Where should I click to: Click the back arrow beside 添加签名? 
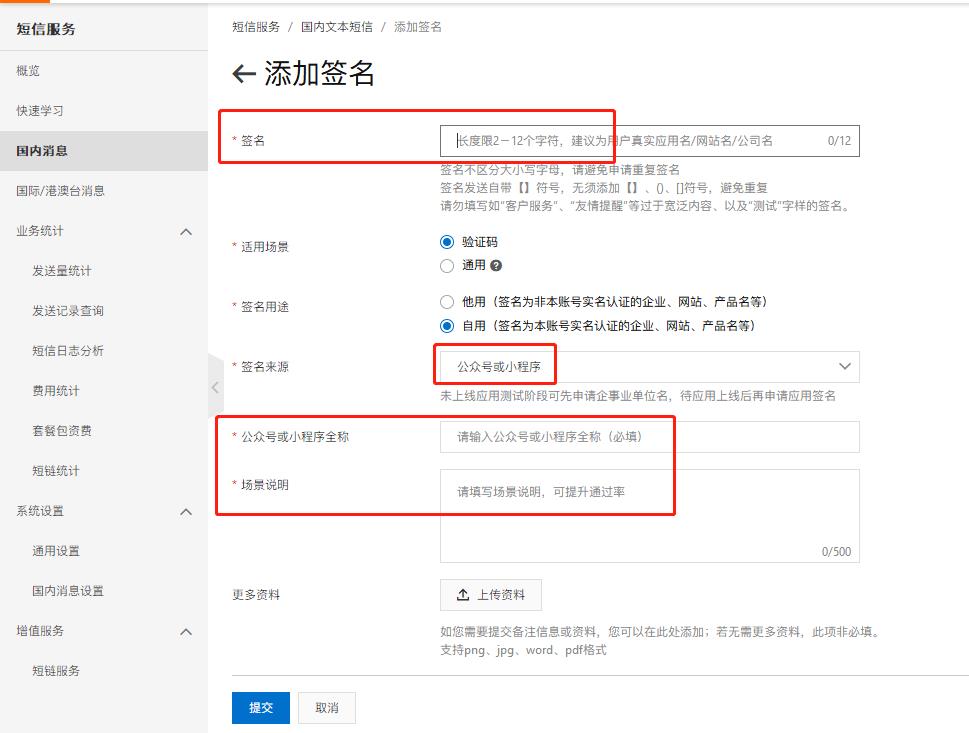tap(244, 74)
